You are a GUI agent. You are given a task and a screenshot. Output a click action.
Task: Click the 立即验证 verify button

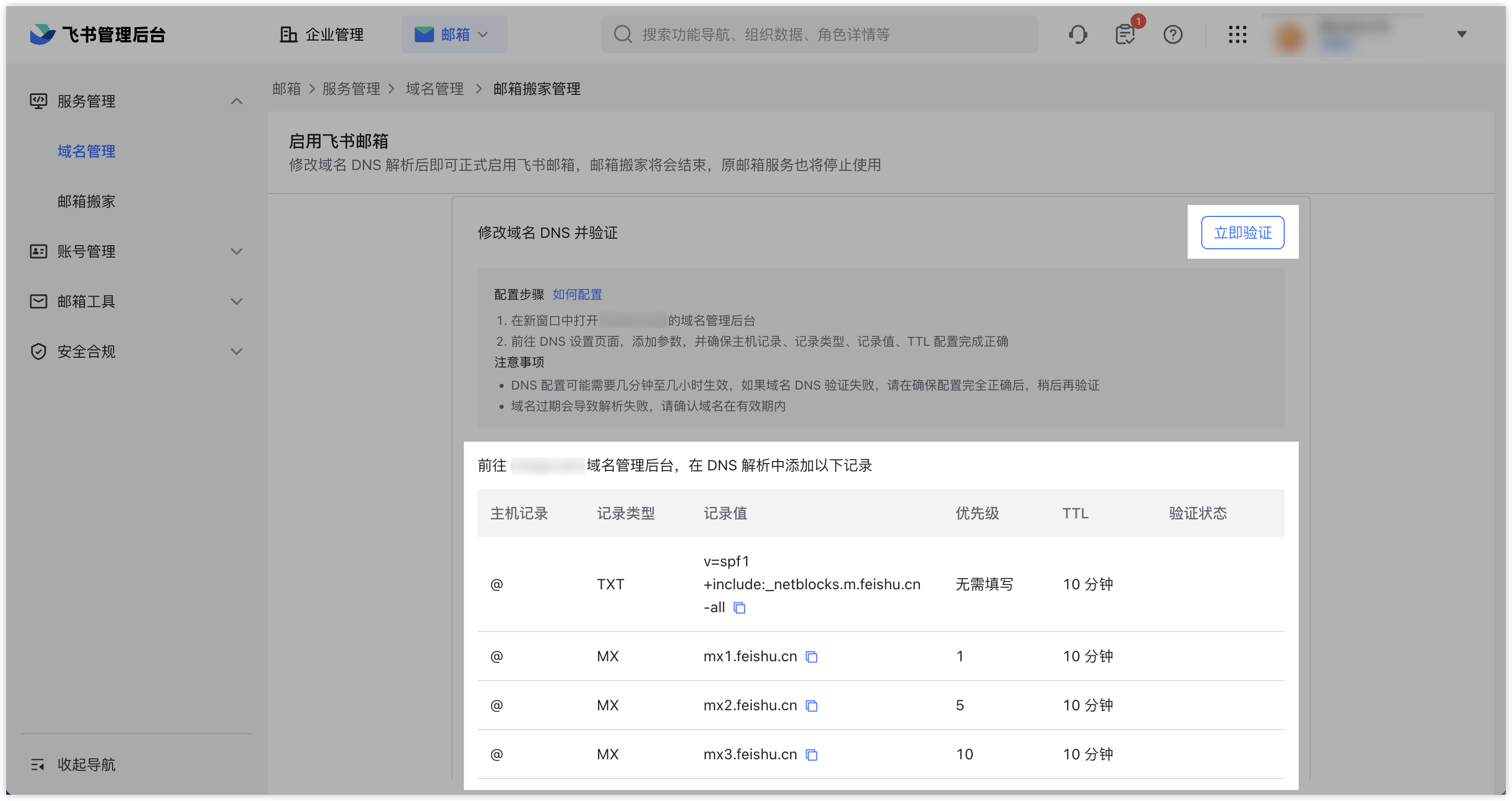pos(1242,233)
